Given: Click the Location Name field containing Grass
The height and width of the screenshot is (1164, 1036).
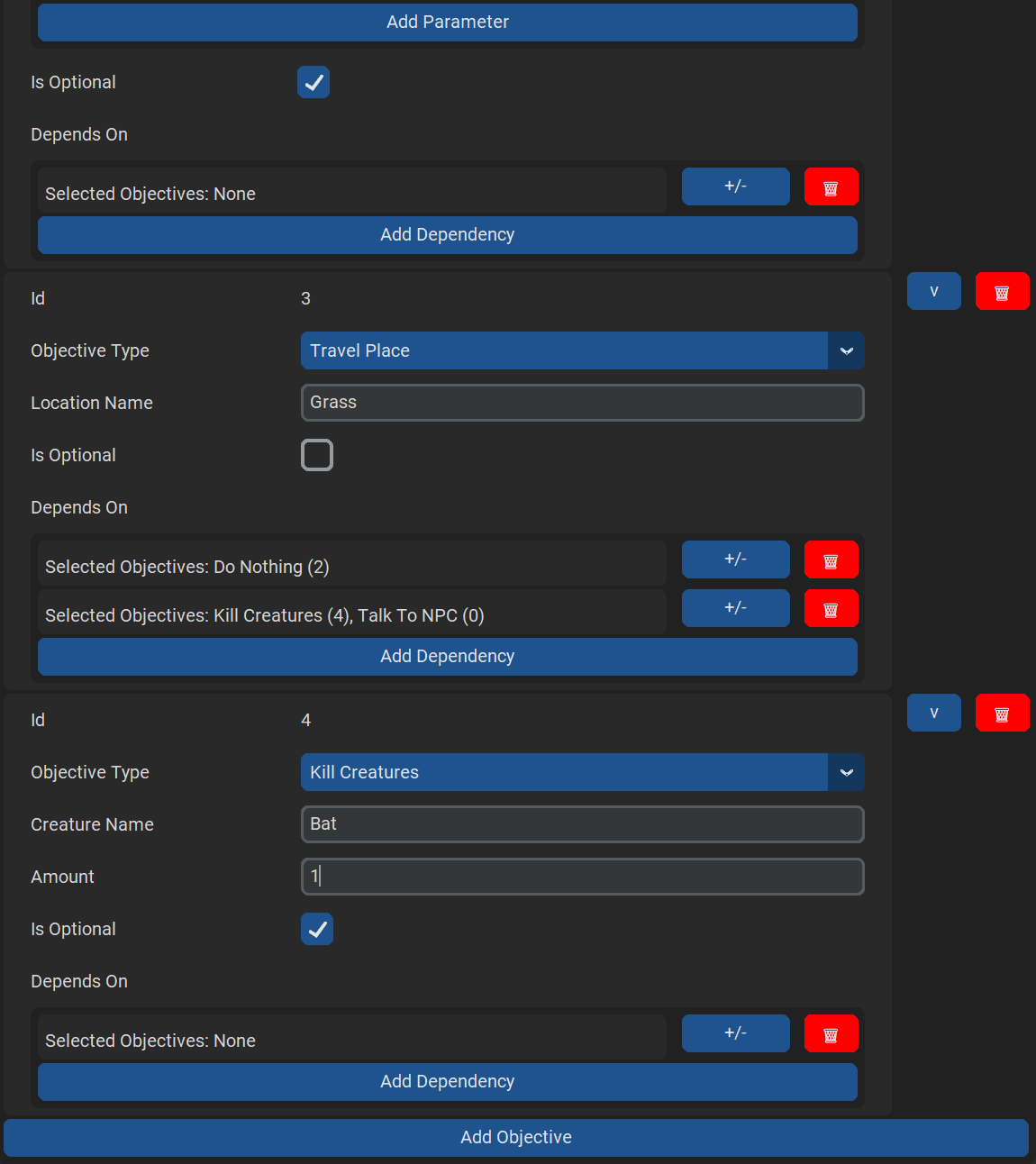Looking at the screenshot, I should pyautogui.click(x=582, y=403).
